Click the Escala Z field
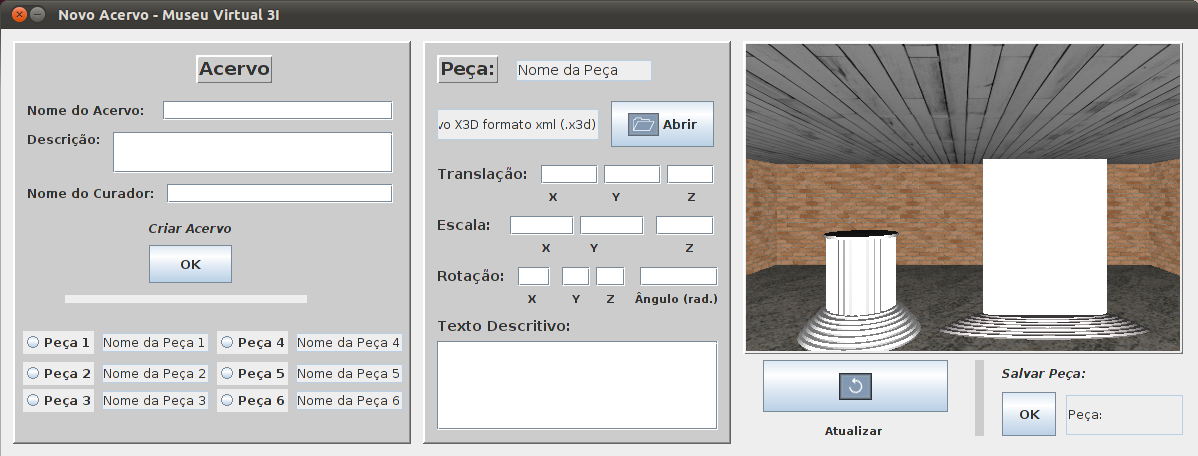Viewport: 1198px width, 456px height. coord(685,225)
